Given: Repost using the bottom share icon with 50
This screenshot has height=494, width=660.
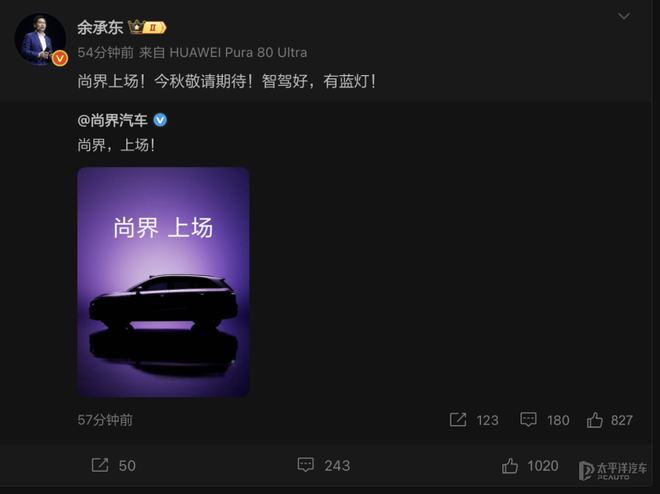Looking at the screenshot, I should coord(100,465).
